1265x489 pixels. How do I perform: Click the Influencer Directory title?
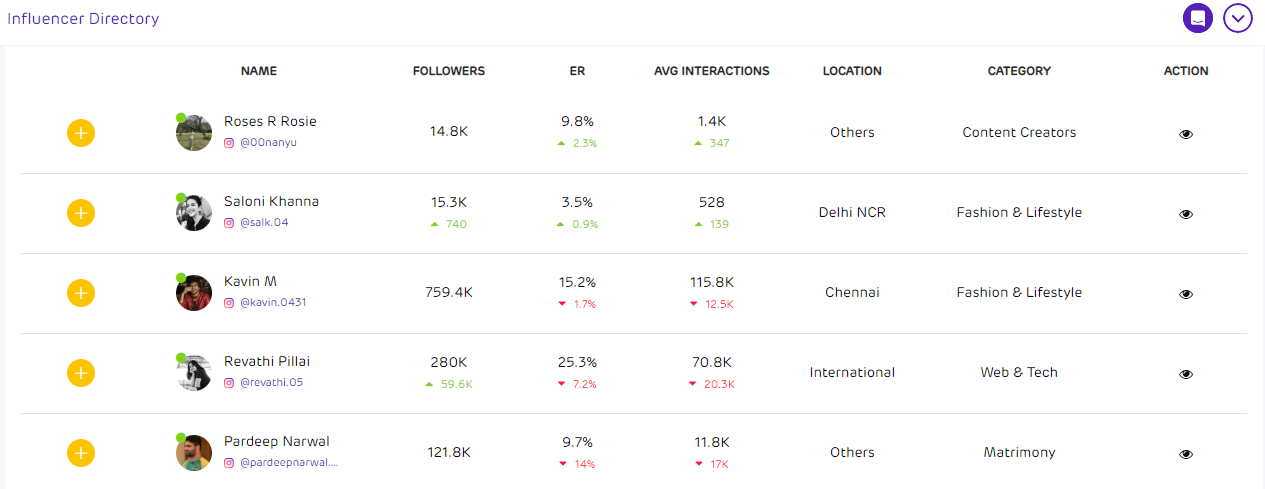[x=83, y=19]
